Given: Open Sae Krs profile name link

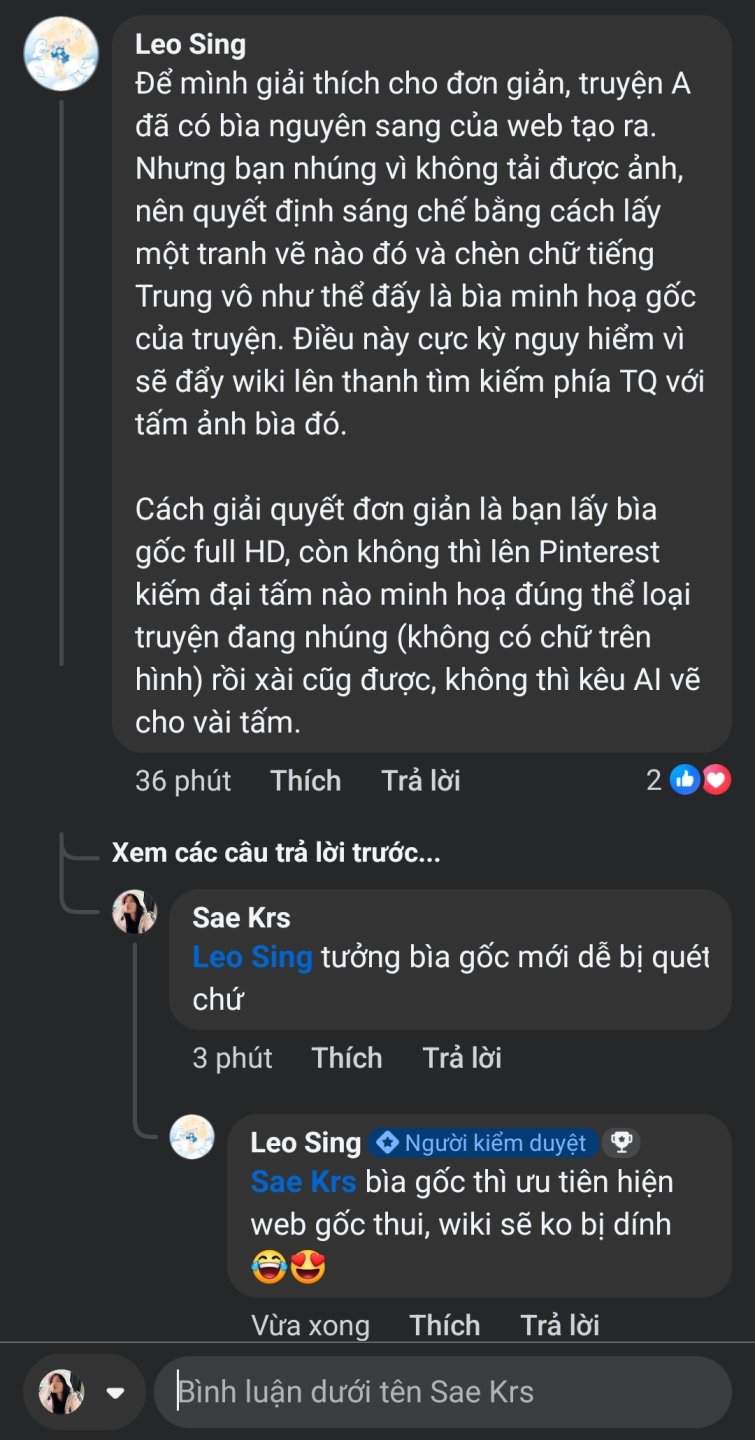Looking at the screenshot, I should [241, 917].
